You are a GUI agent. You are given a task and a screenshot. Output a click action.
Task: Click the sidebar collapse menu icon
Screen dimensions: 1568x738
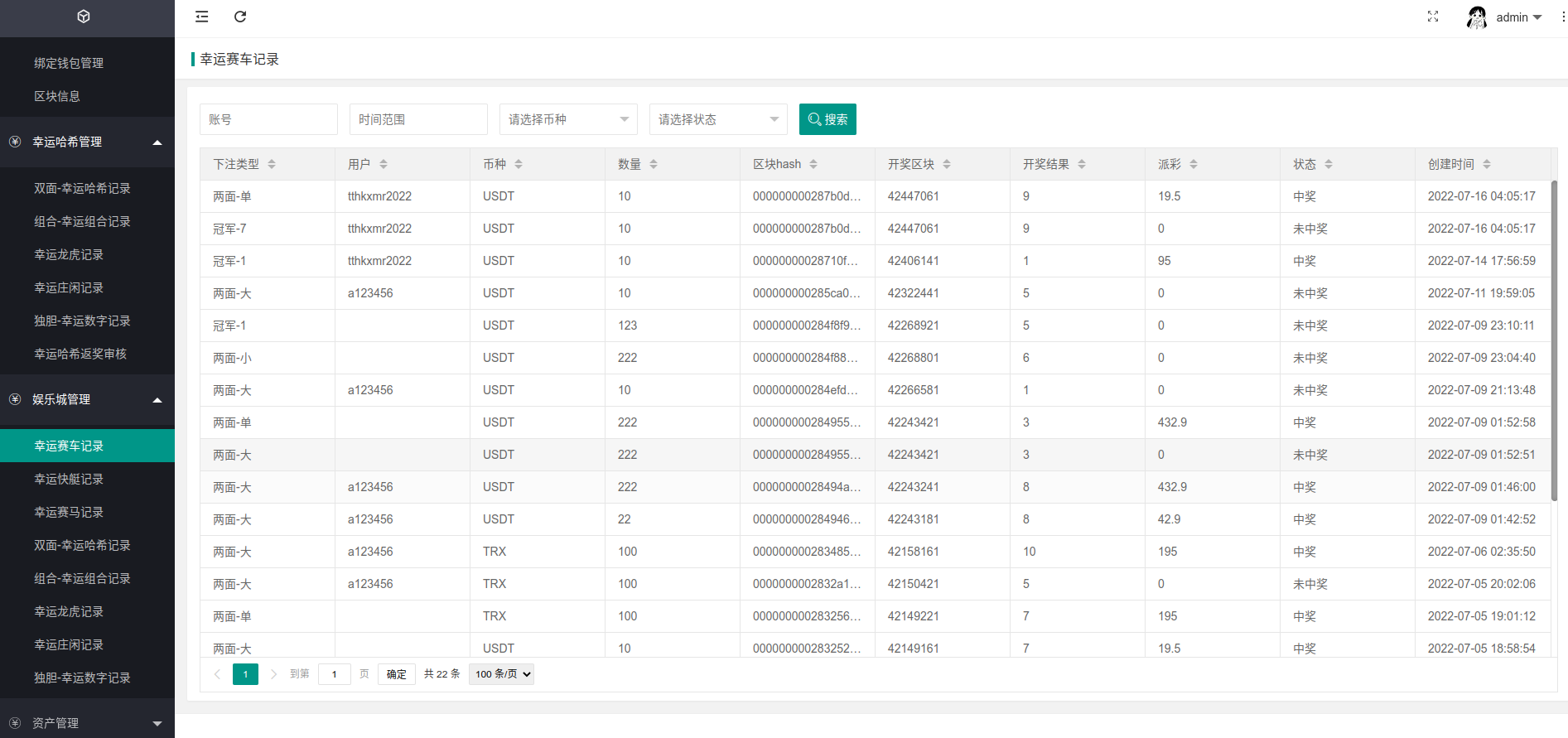[201, 17]
